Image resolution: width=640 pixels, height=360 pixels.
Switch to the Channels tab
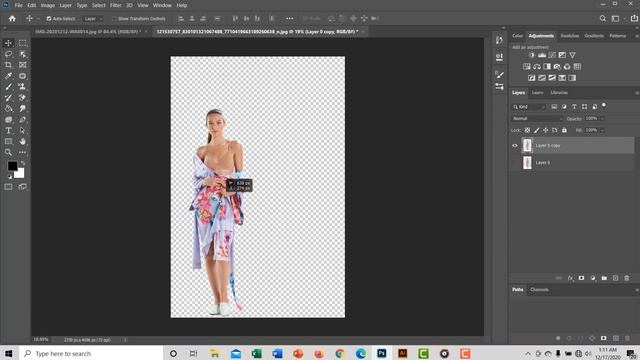[x=539, y=290]
